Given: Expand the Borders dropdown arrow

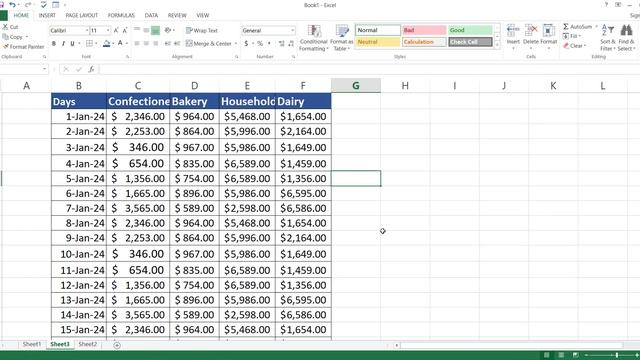Looking at the screenshot, I should pos(96,43).
